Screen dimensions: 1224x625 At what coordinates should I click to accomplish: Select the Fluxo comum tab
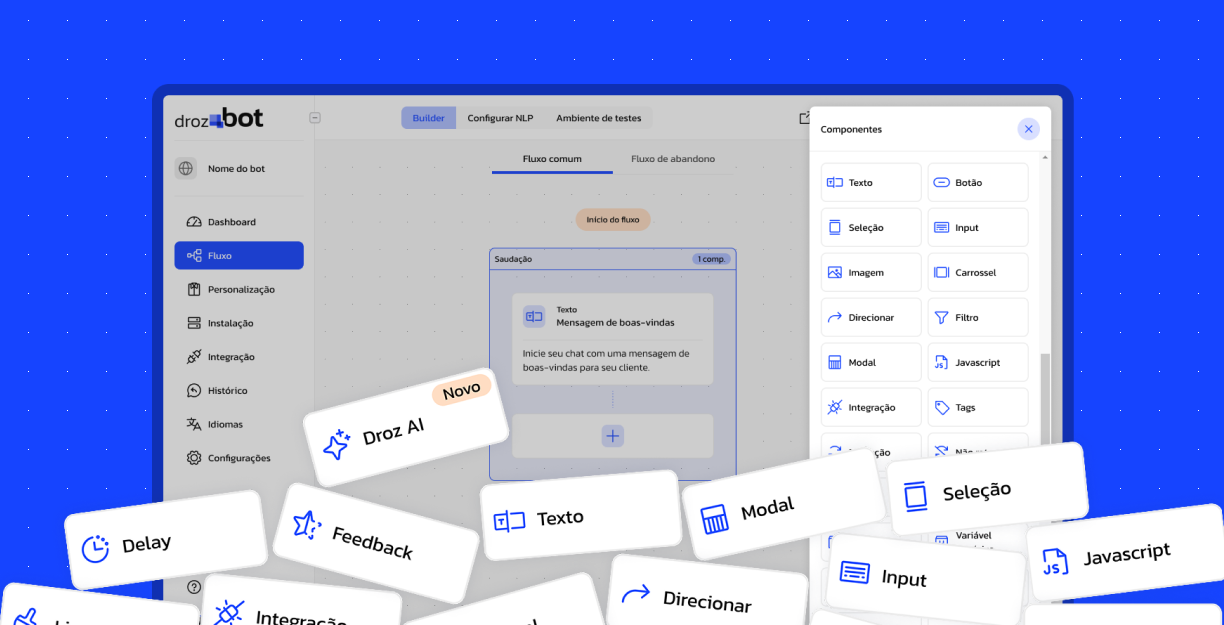click(x=552, y=159)
